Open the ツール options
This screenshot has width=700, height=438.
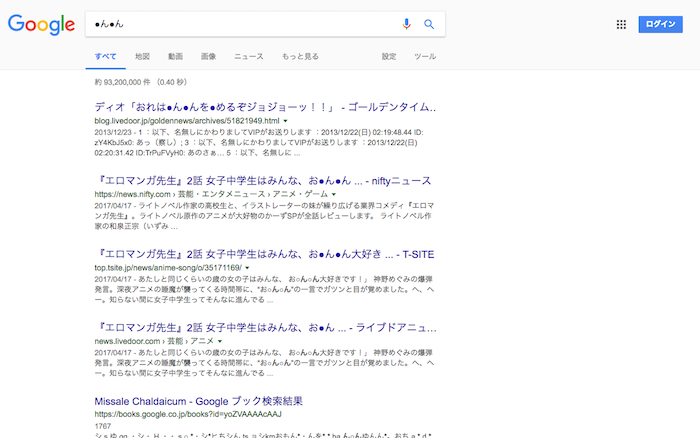425,57
